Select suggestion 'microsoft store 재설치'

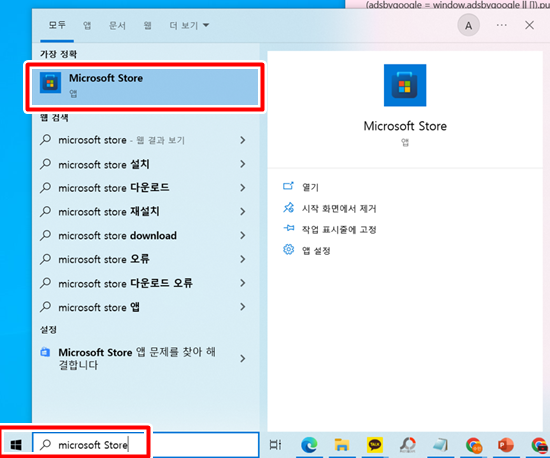(109, 212)
